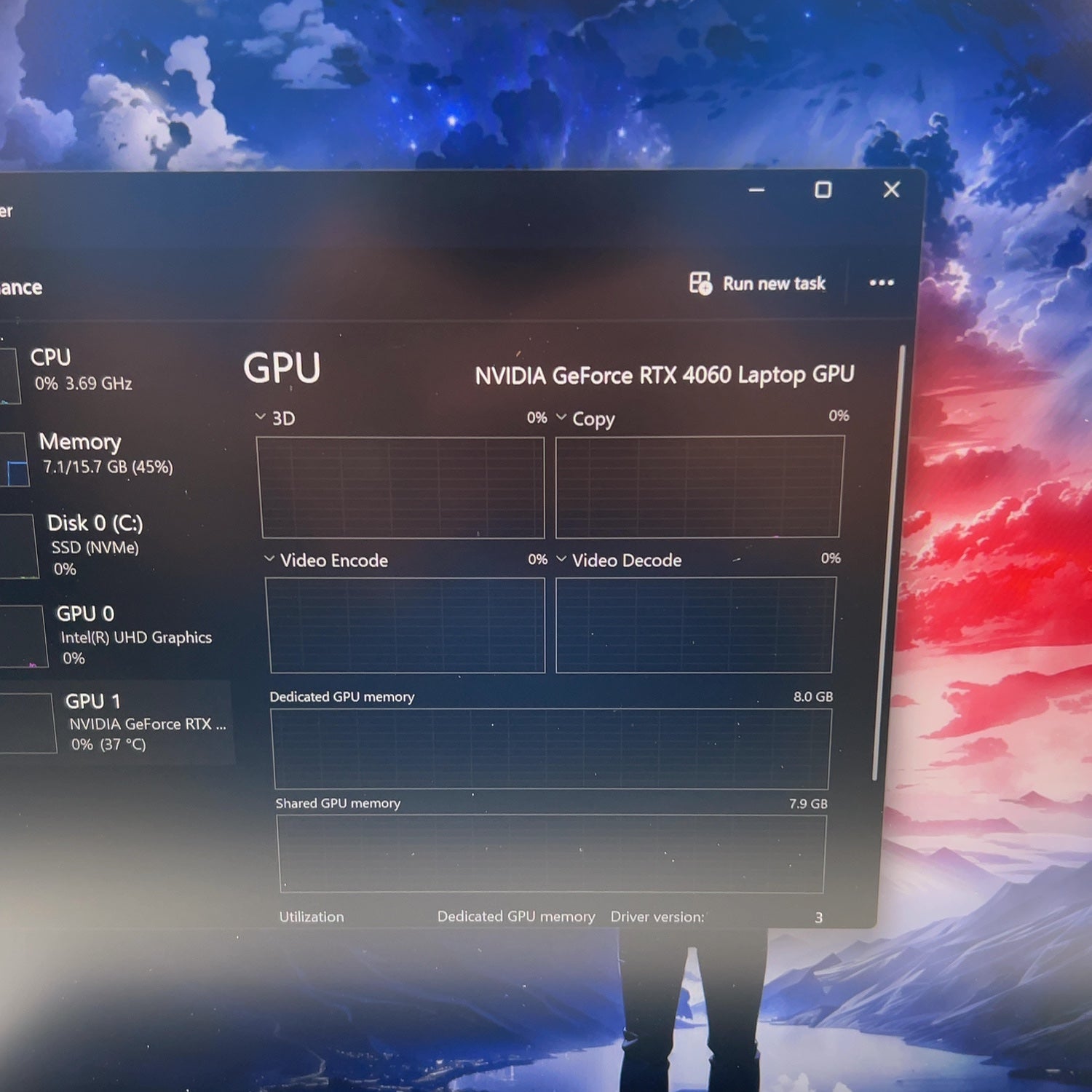Click the Video Encode graph
The width and height of the screenshot is (1092, 1092).
click(x=406, y=625)
